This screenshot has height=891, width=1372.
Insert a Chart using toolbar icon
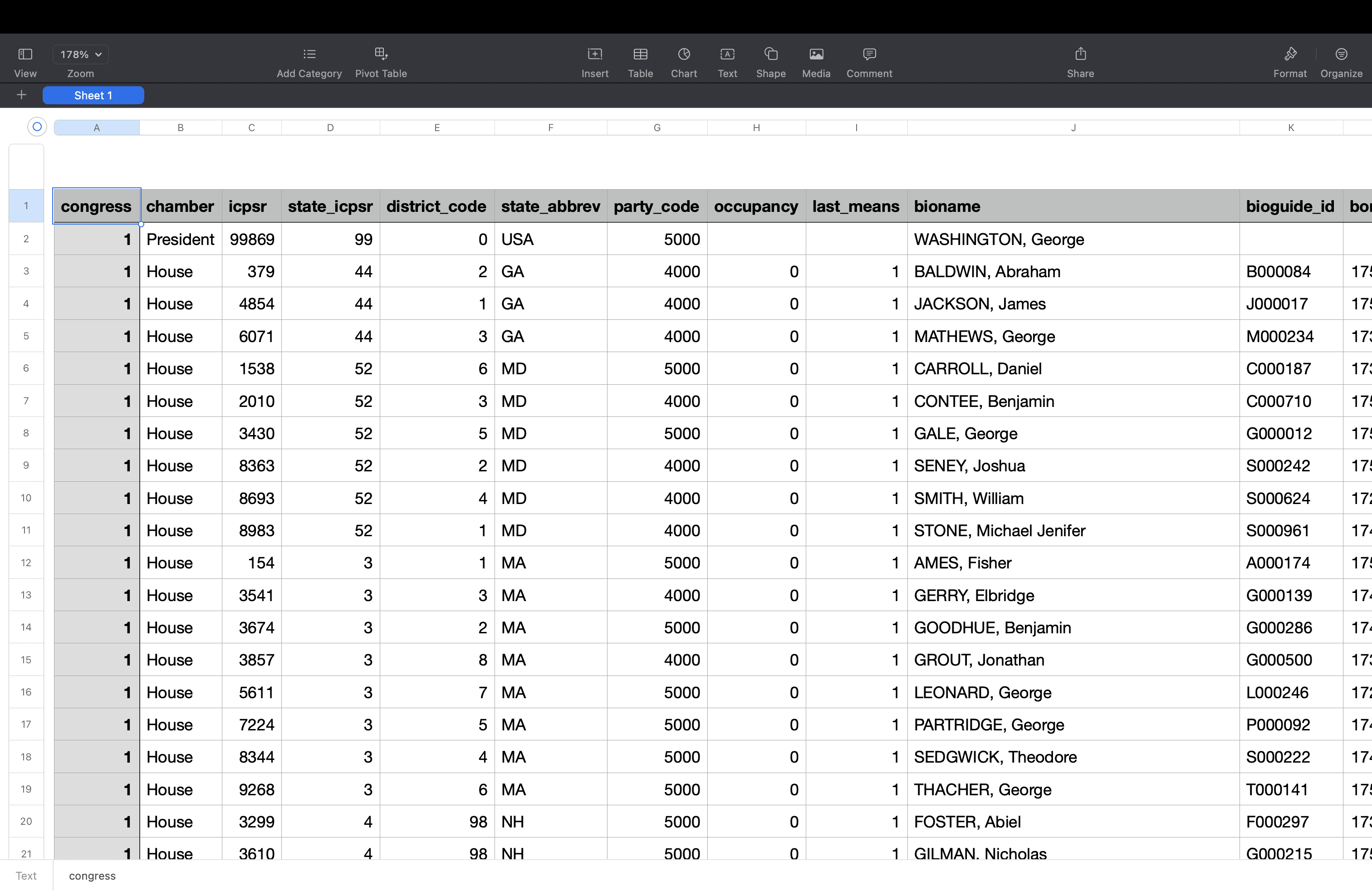tap(684, 54)
